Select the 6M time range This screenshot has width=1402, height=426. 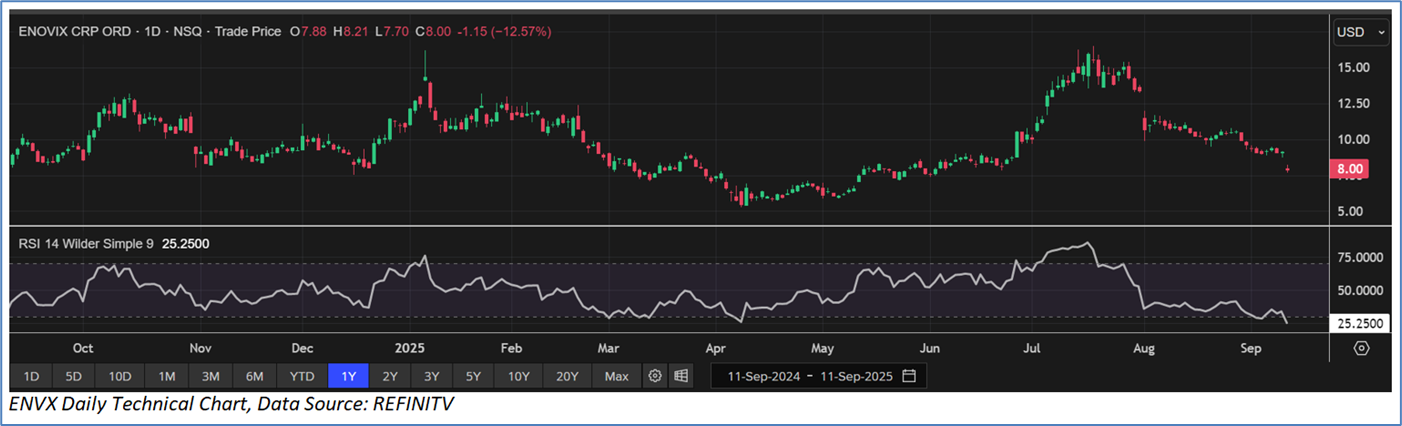[x=255, y=376]
